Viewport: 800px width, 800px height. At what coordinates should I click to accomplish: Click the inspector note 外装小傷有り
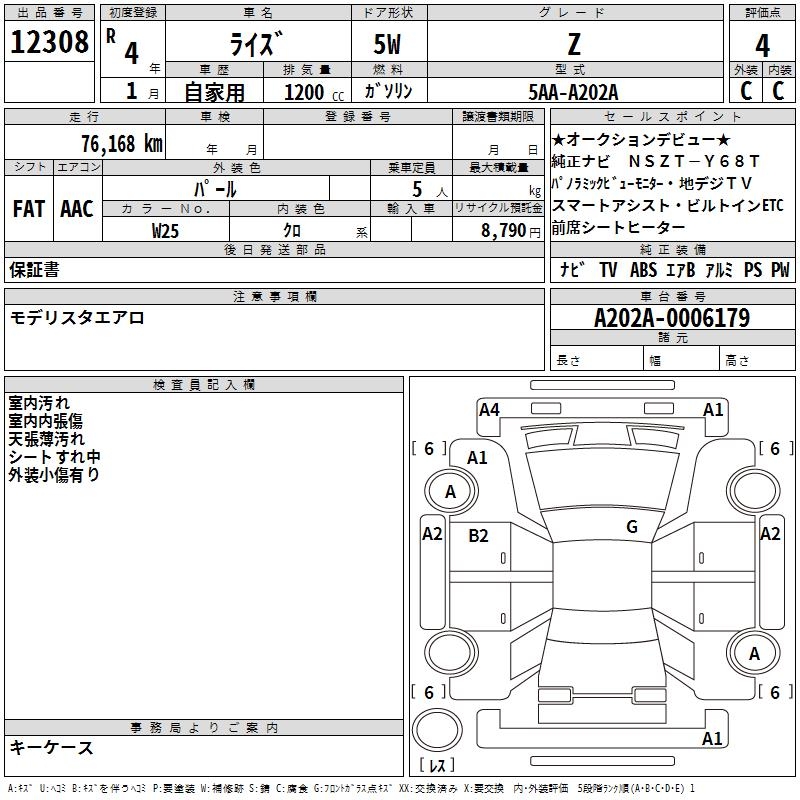(x=54, y=474)
